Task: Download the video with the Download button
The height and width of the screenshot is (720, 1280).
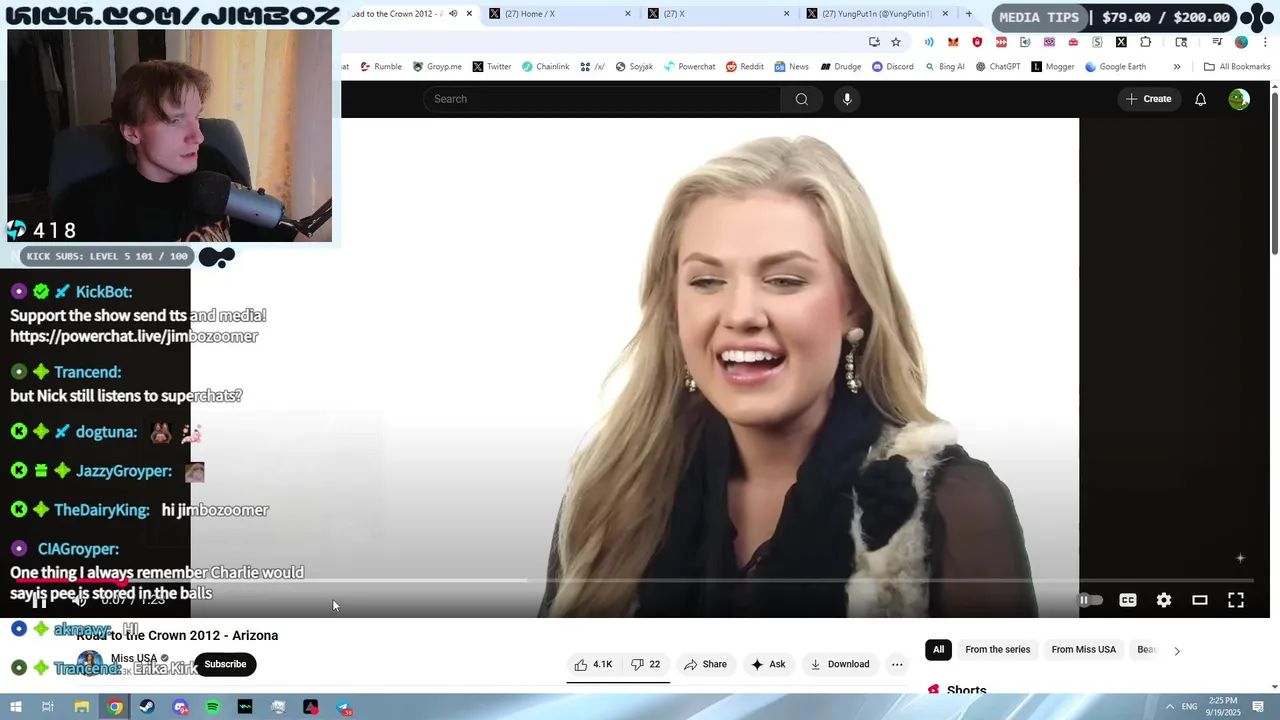Action: (x=840, y=664)
